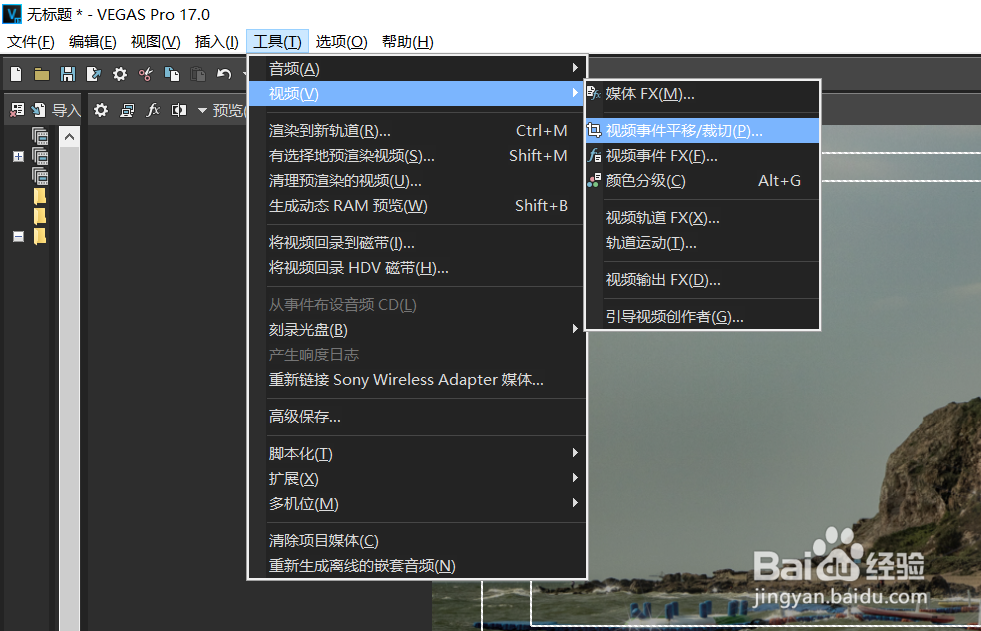
Task: Toggle external monitor preview icon
Action: 127,111
